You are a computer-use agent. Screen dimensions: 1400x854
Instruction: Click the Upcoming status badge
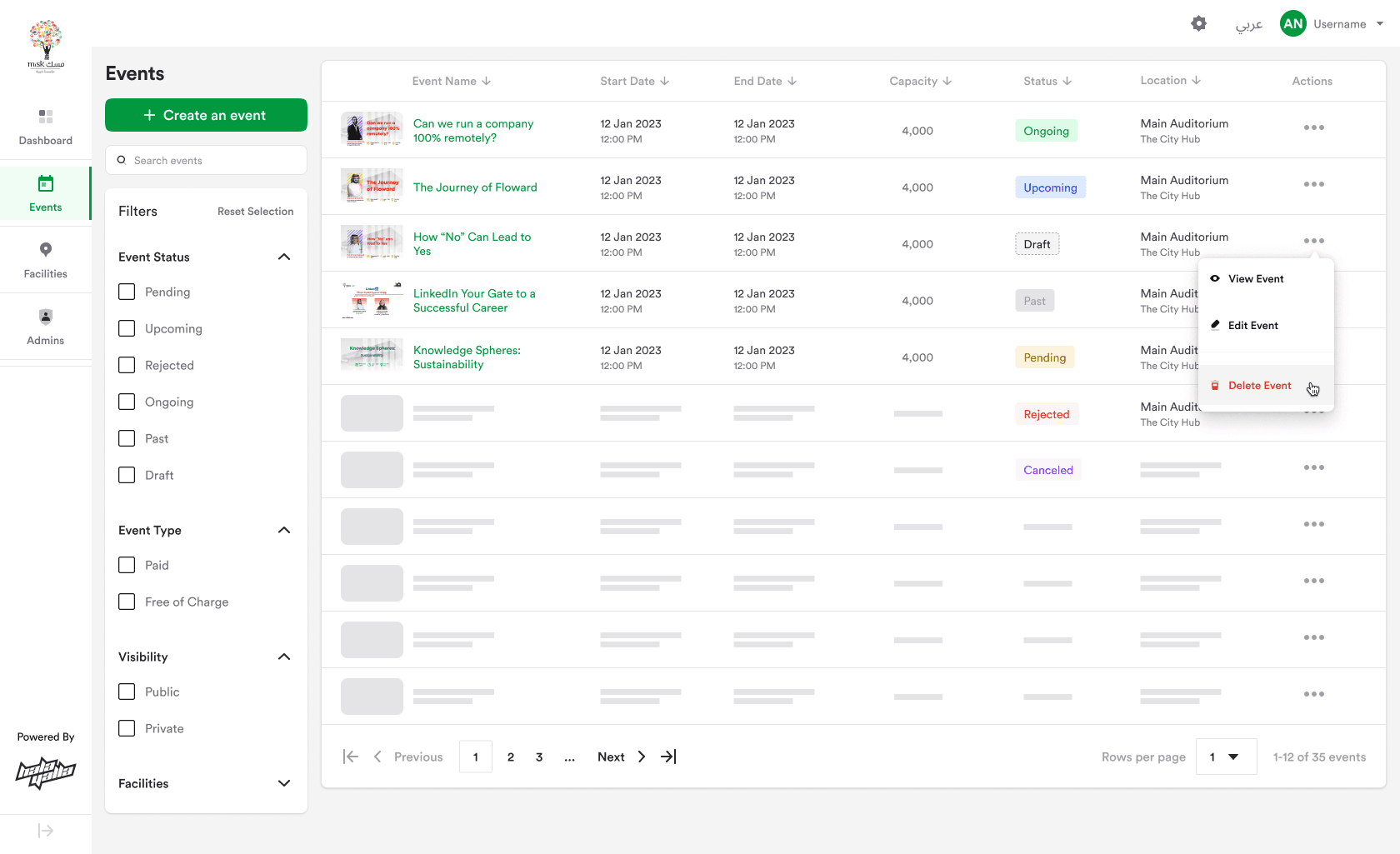pos(1050,187)
